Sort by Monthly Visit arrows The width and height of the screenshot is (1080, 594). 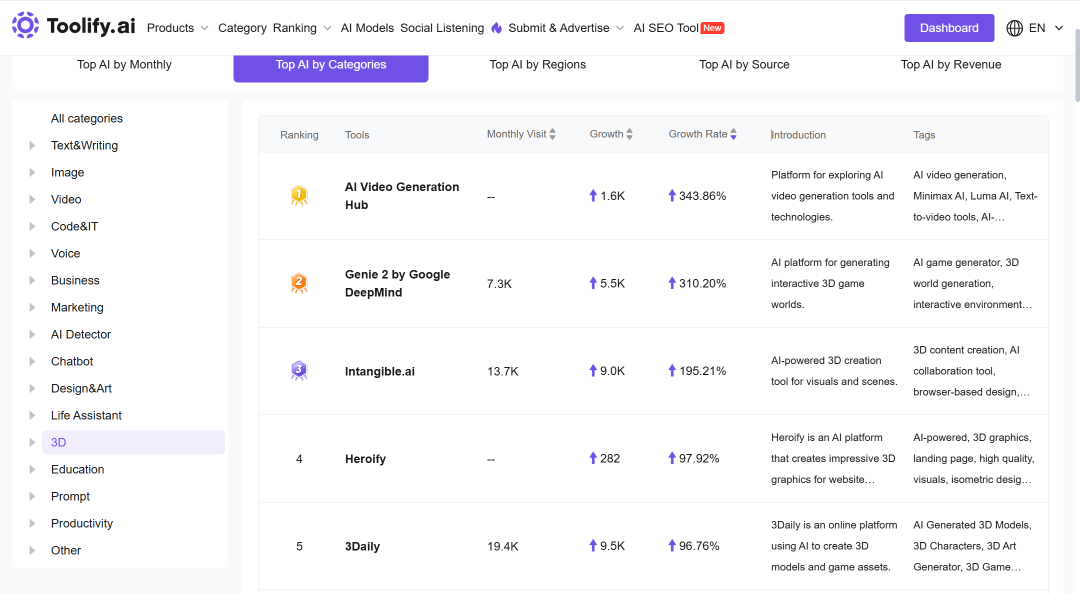click(552, 134)
